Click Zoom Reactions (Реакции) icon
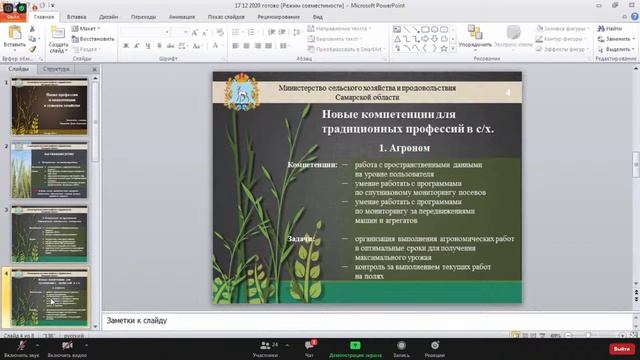640x360 pixels. (435, 346)
